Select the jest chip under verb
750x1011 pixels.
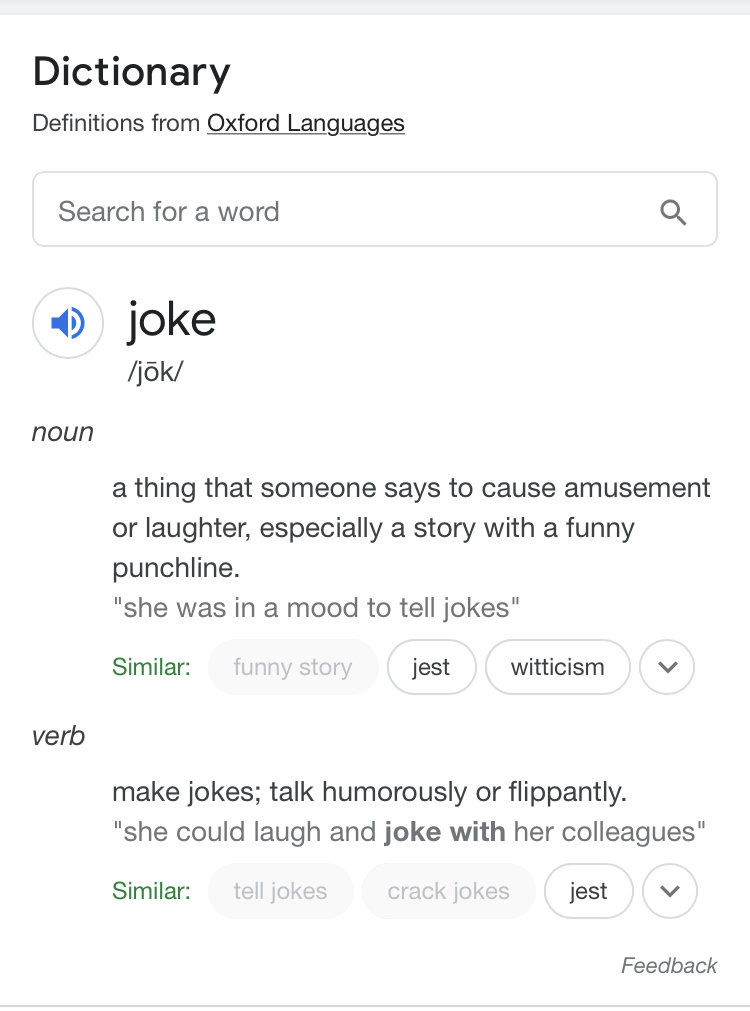pos(589,891)
